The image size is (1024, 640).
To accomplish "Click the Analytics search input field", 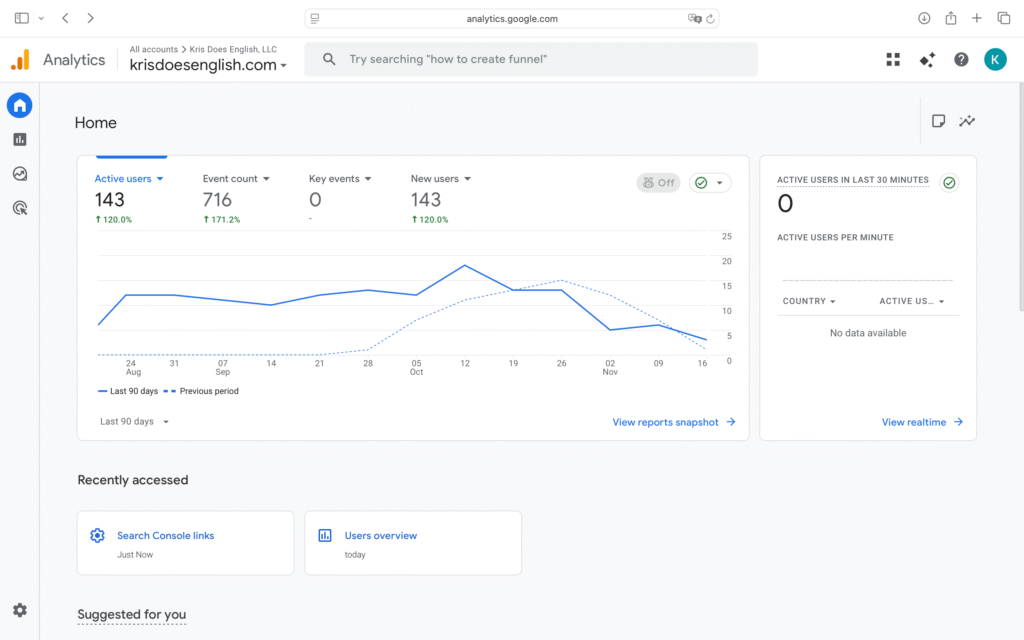I will click(540, 60).
